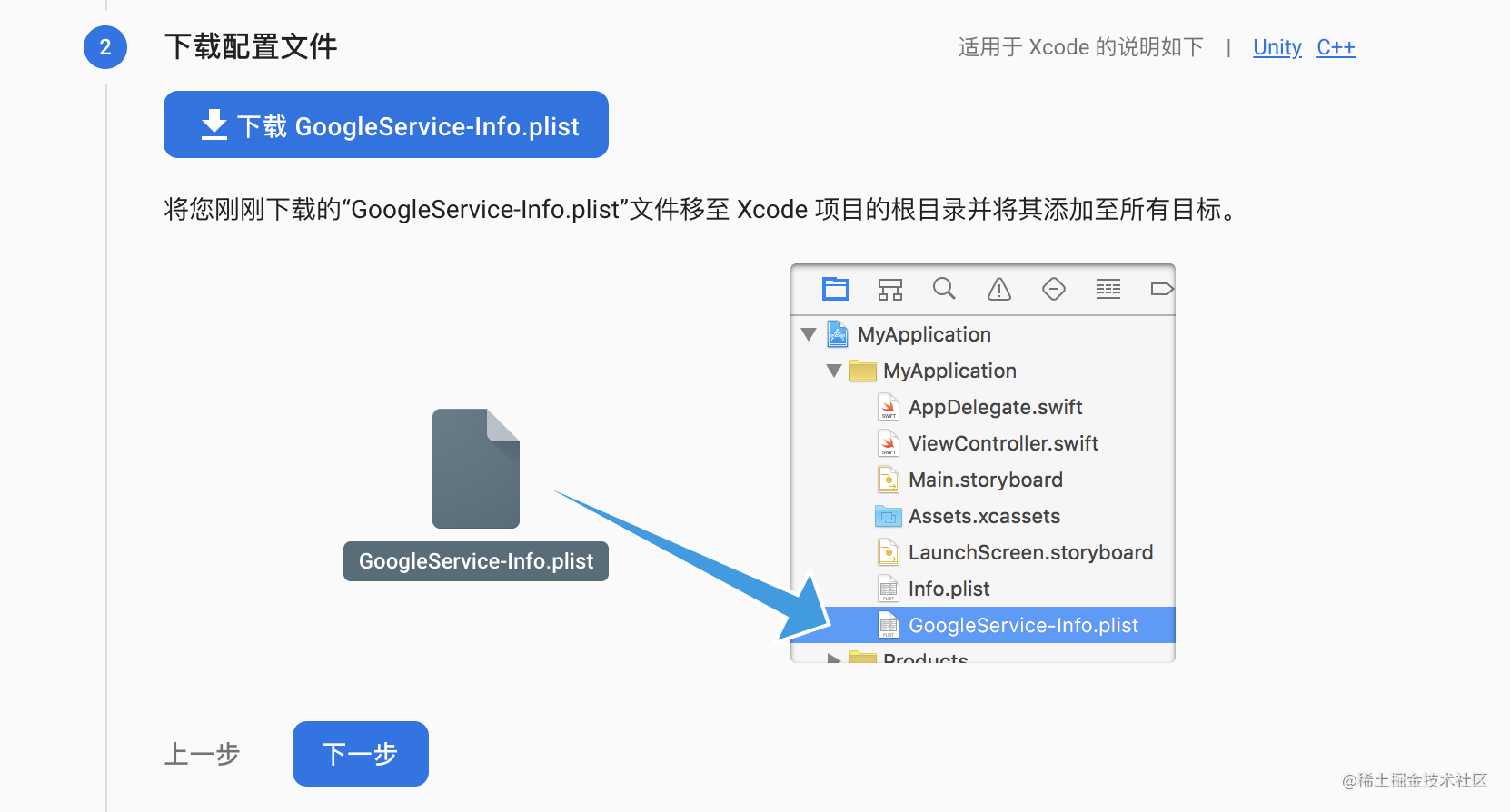Open Main.storyboard in the navigator
The width and height of the screenshot is (1510, 812).
click(x=986, y=480)
